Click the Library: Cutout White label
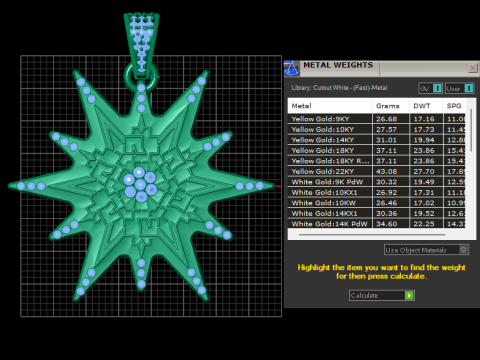 tap(339, 88)
